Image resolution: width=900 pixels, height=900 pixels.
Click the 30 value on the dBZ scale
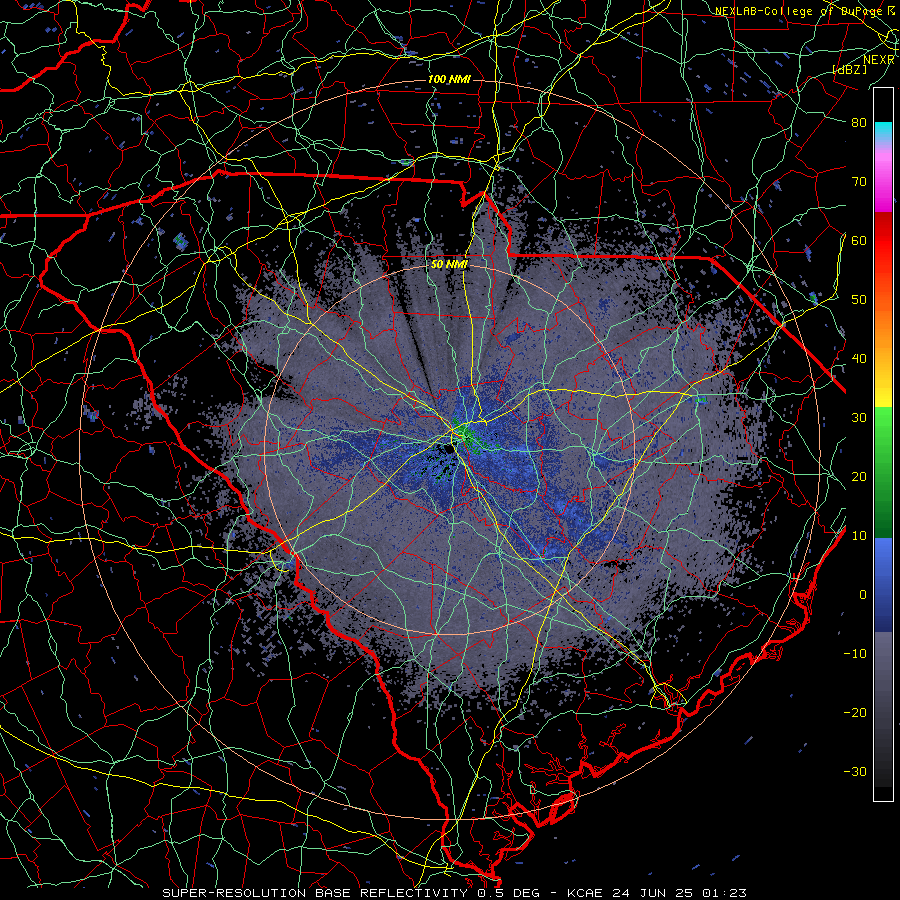coord(859,417)
